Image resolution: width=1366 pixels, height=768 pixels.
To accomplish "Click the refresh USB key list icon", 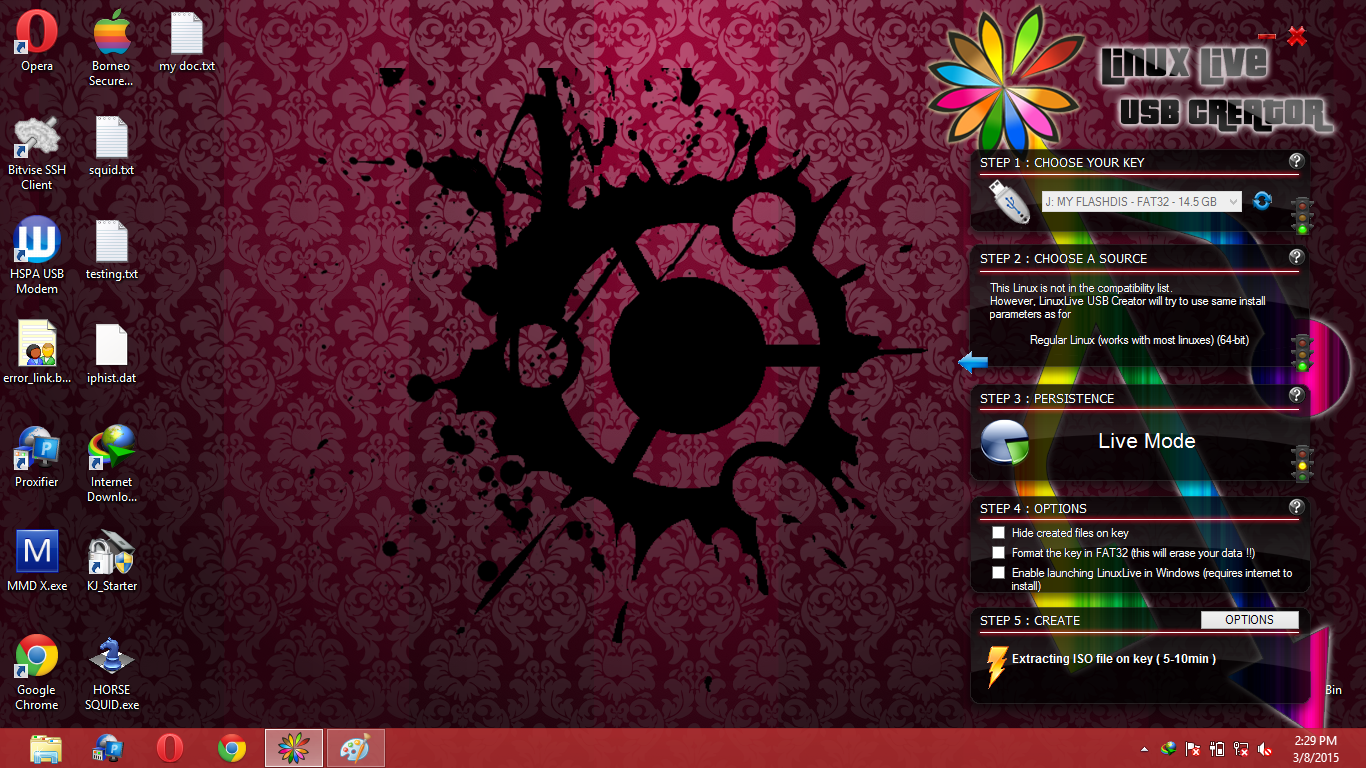I will click(1262, 201).
